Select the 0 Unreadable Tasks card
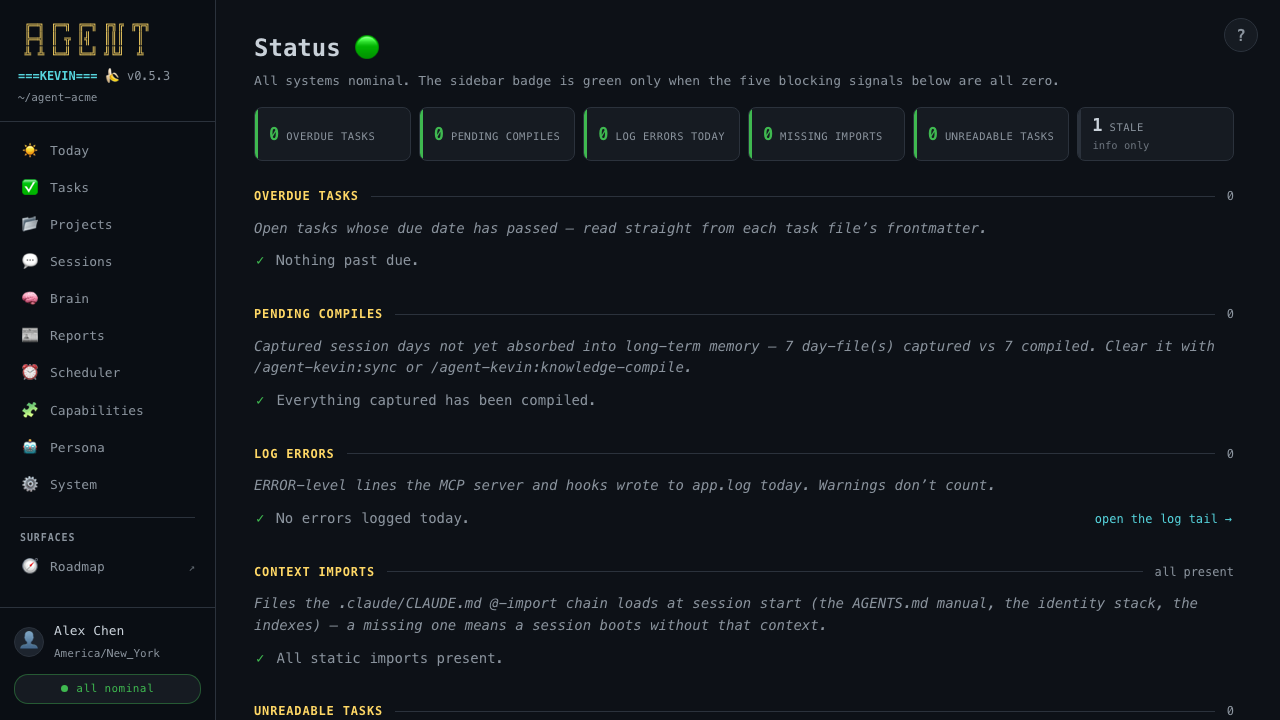Viewport: 1280px width, 720px height. click(991, 134)
